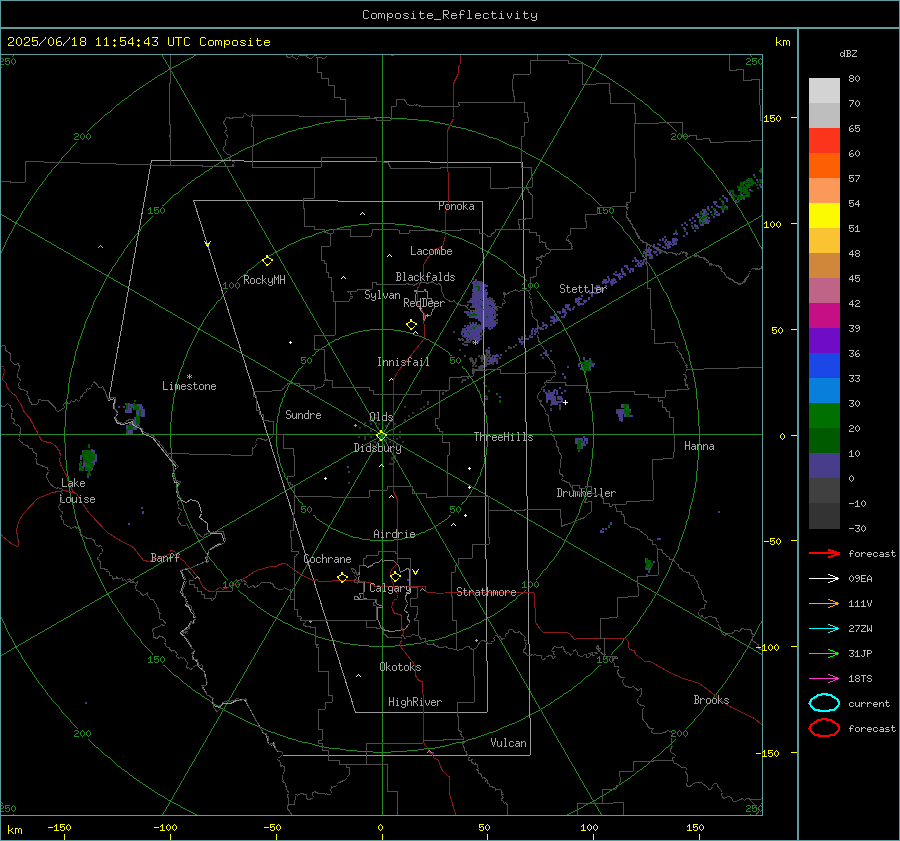
Task: Click the yellow diamond marker above Calgary label
Action: coord(395,576)
